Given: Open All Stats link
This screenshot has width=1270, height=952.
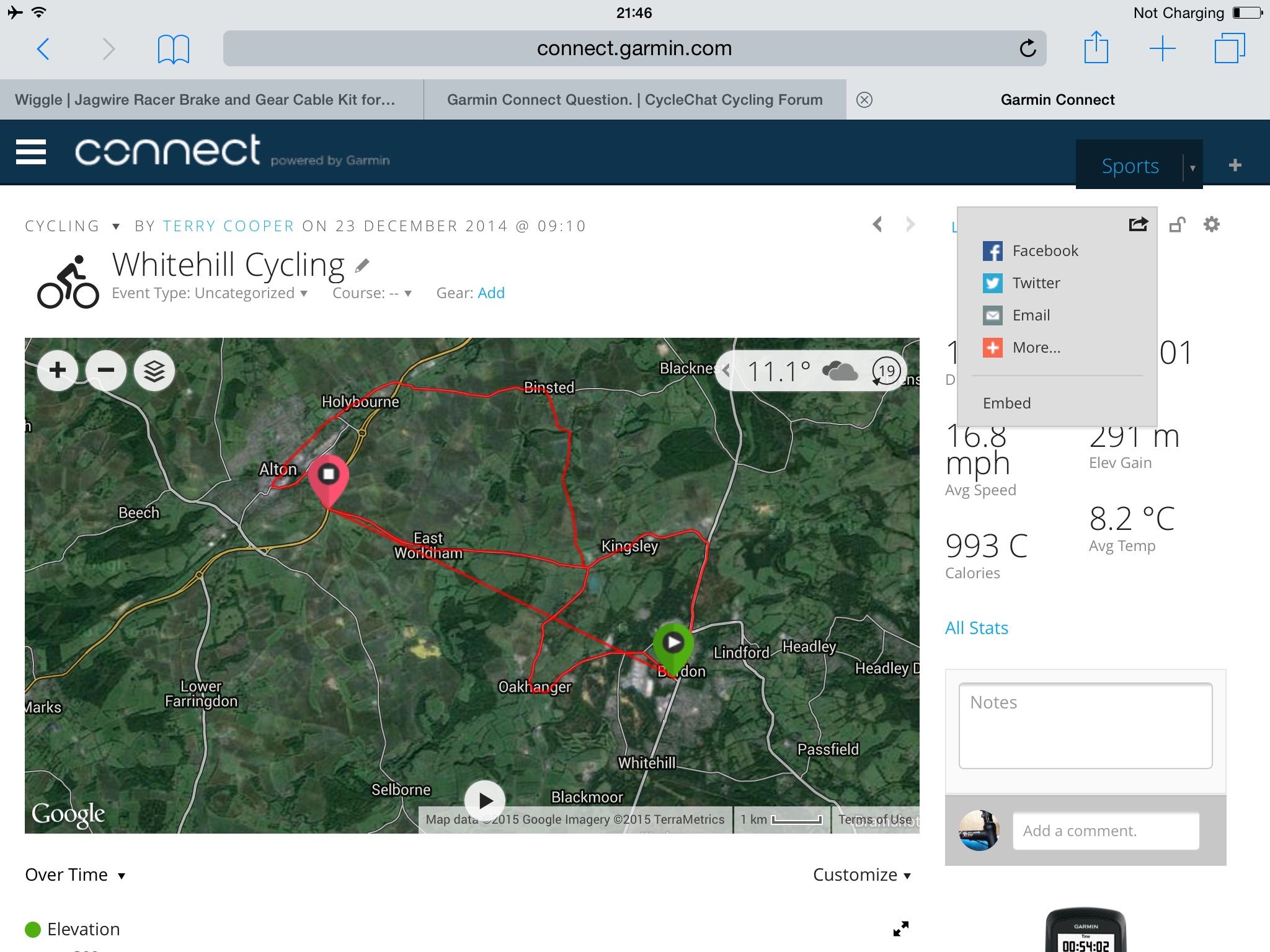Looking at the screenshot, I should (977, 628).
